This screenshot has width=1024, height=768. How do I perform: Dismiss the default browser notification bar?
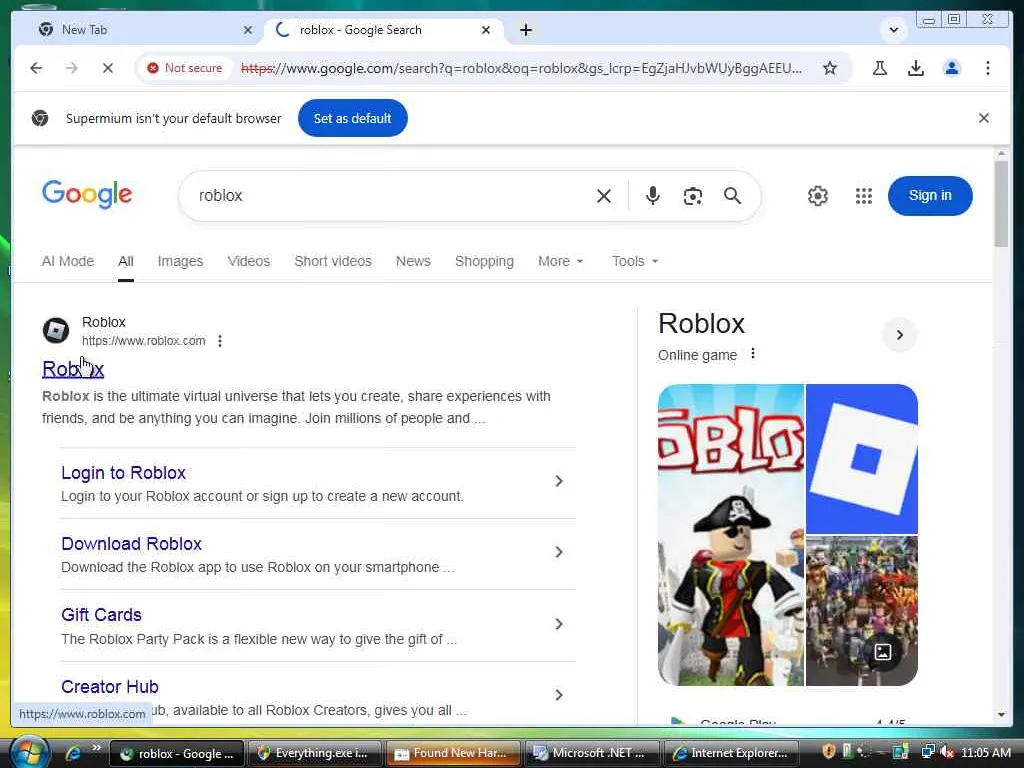coord(984,118)
